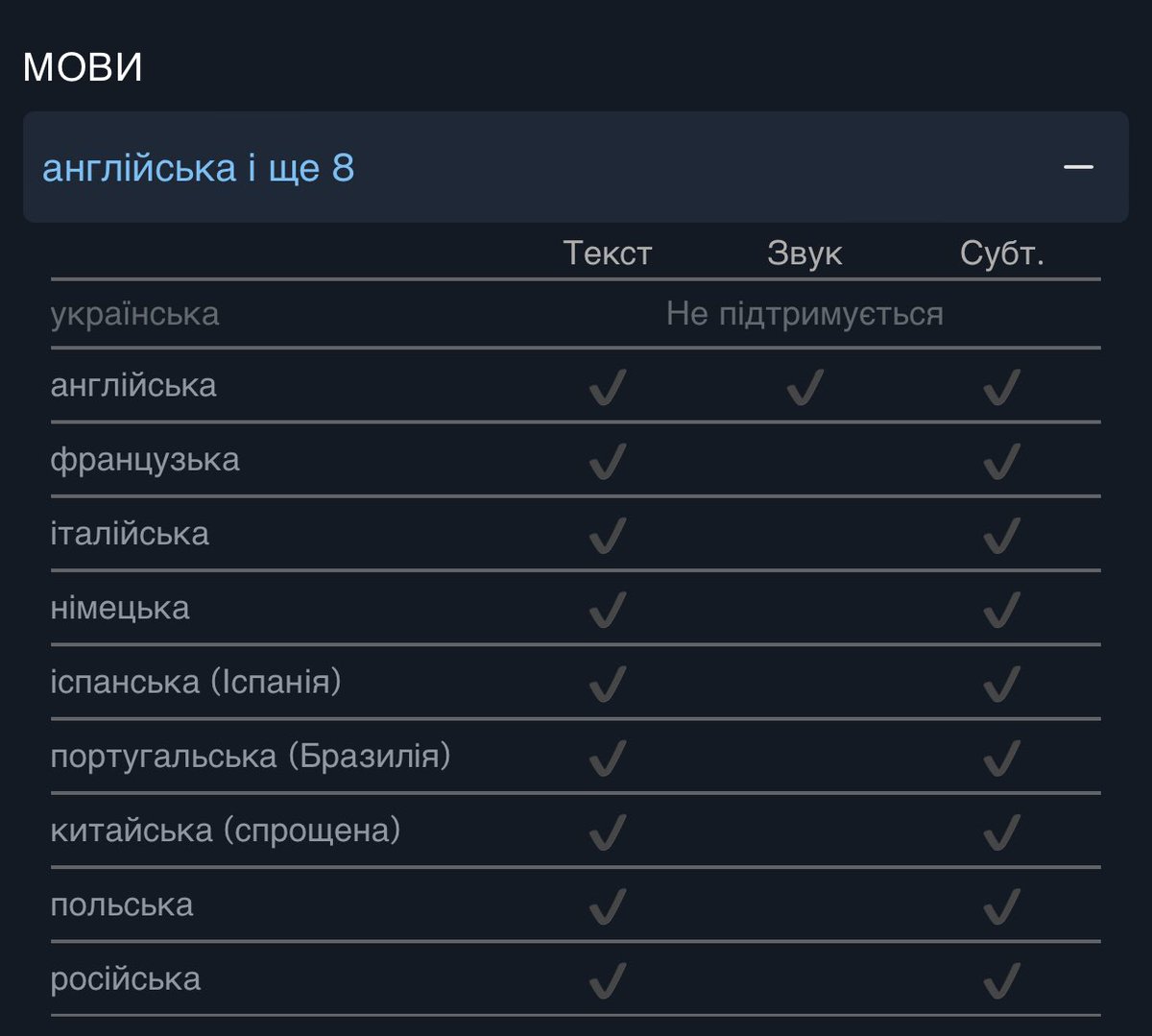
Task: Select the 'Субт.' column header
Action: tap(1001, 253)
